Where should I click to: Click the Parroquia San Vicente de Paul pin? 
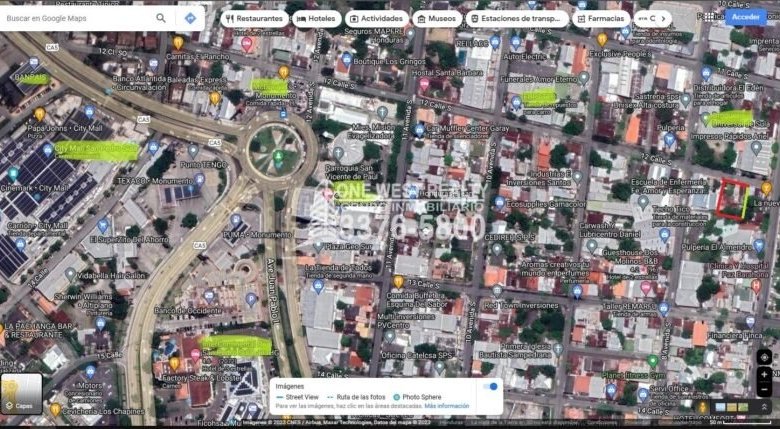point(338,152)
